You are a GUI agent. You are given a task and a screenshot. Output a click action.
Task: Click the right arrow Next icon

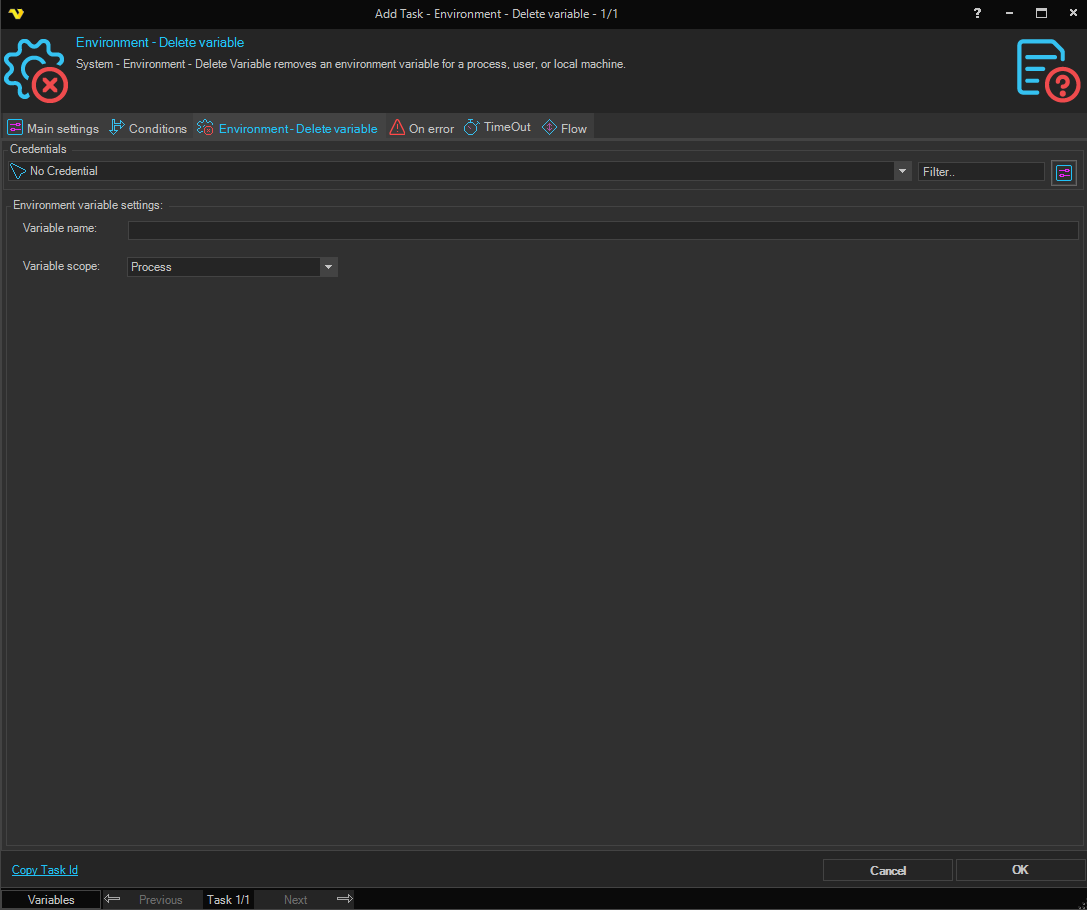click(x=344, y=899)
